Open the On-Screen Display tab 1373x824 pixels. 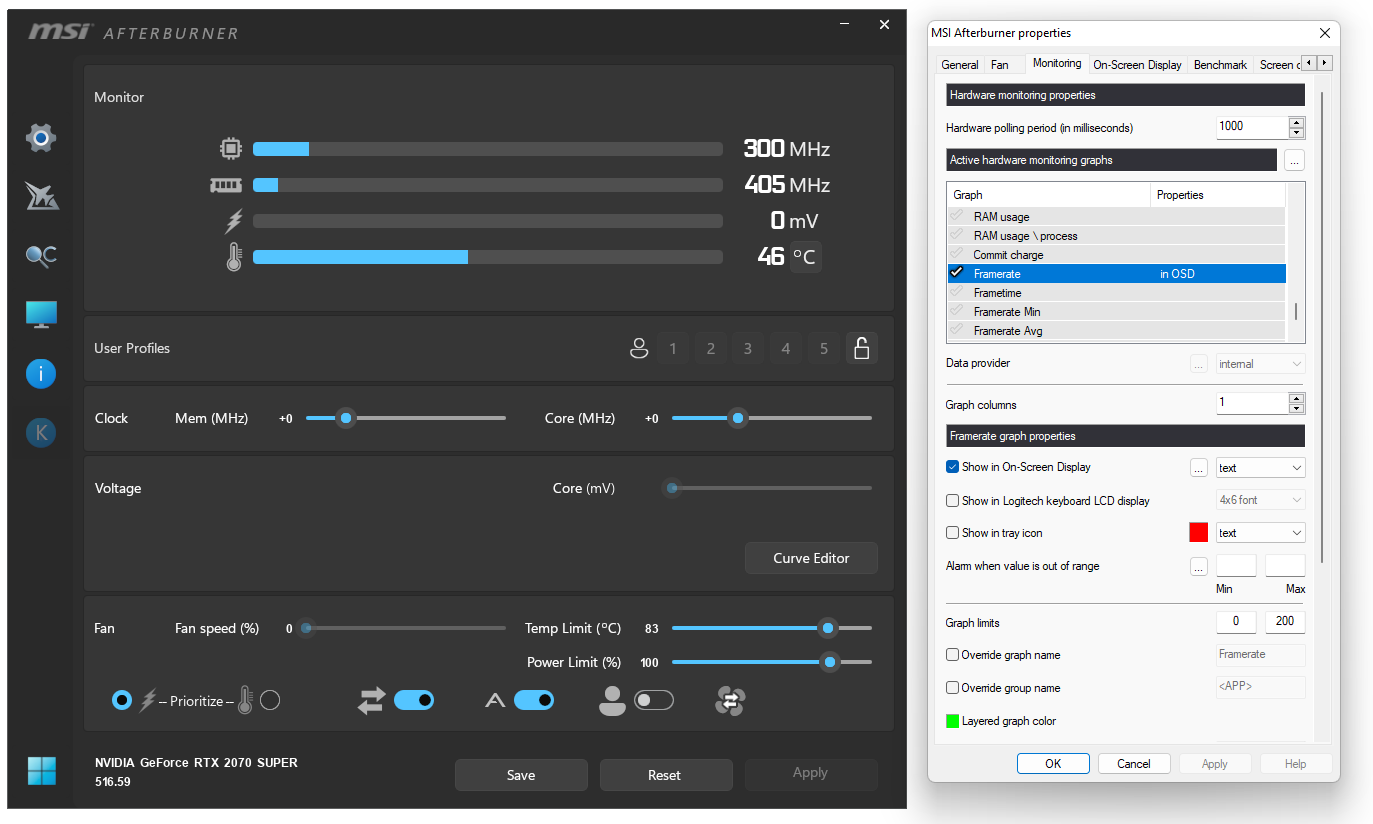coord(1137,64)
